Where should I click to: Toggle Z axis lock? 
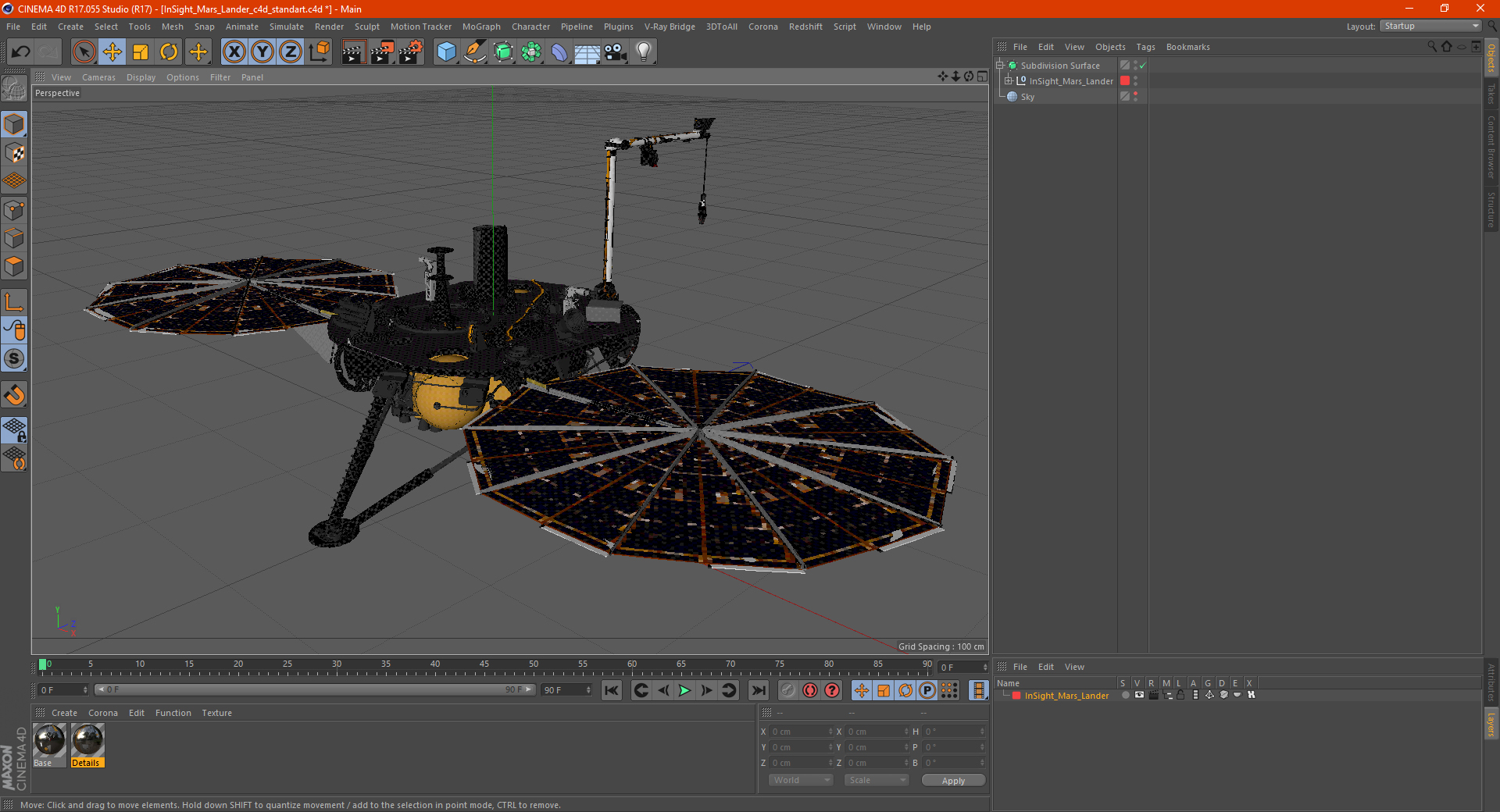(291, 52)
